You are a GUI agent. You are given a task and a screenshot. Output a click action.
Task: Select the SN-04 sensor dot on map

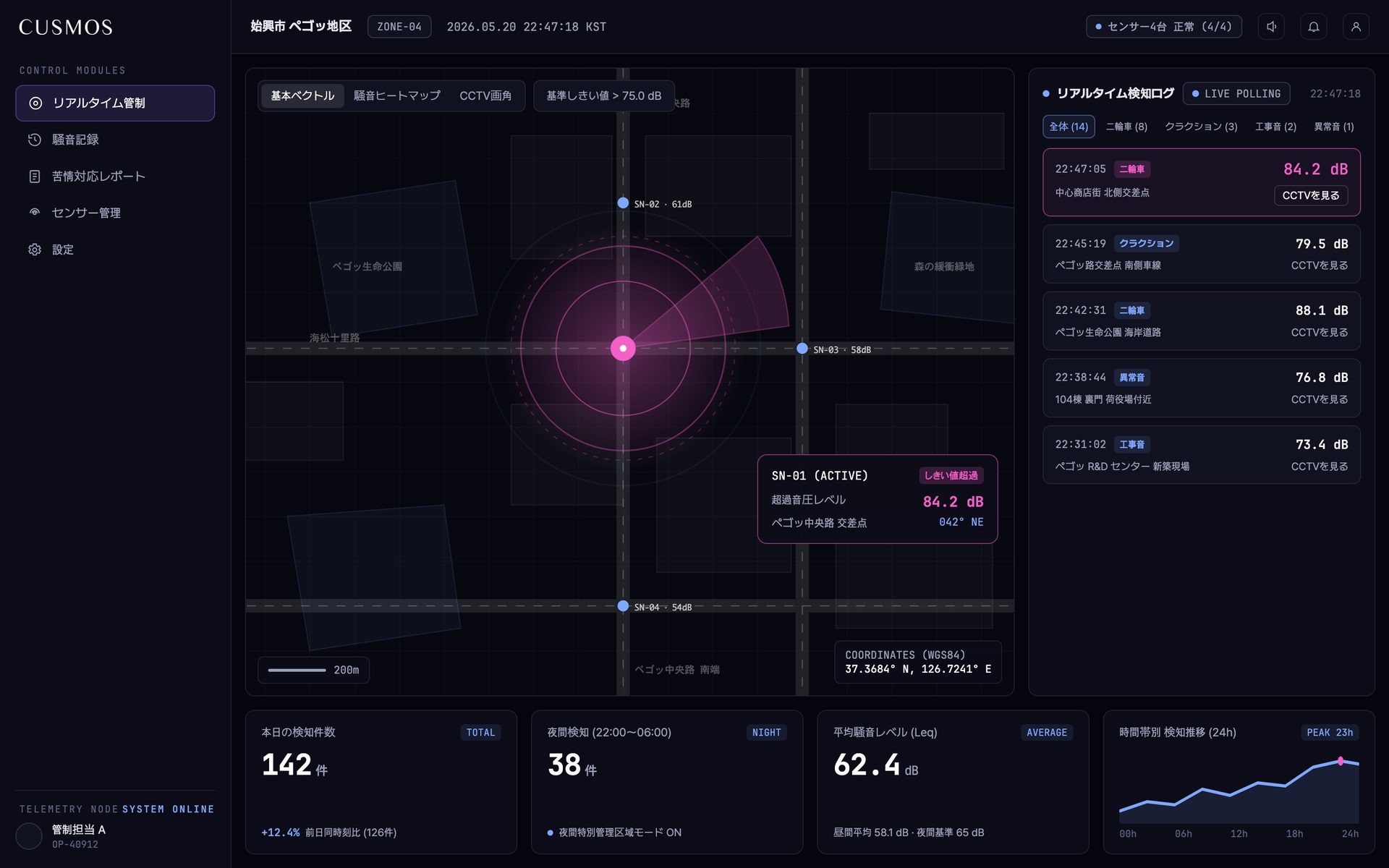click(x=623, y=606)
